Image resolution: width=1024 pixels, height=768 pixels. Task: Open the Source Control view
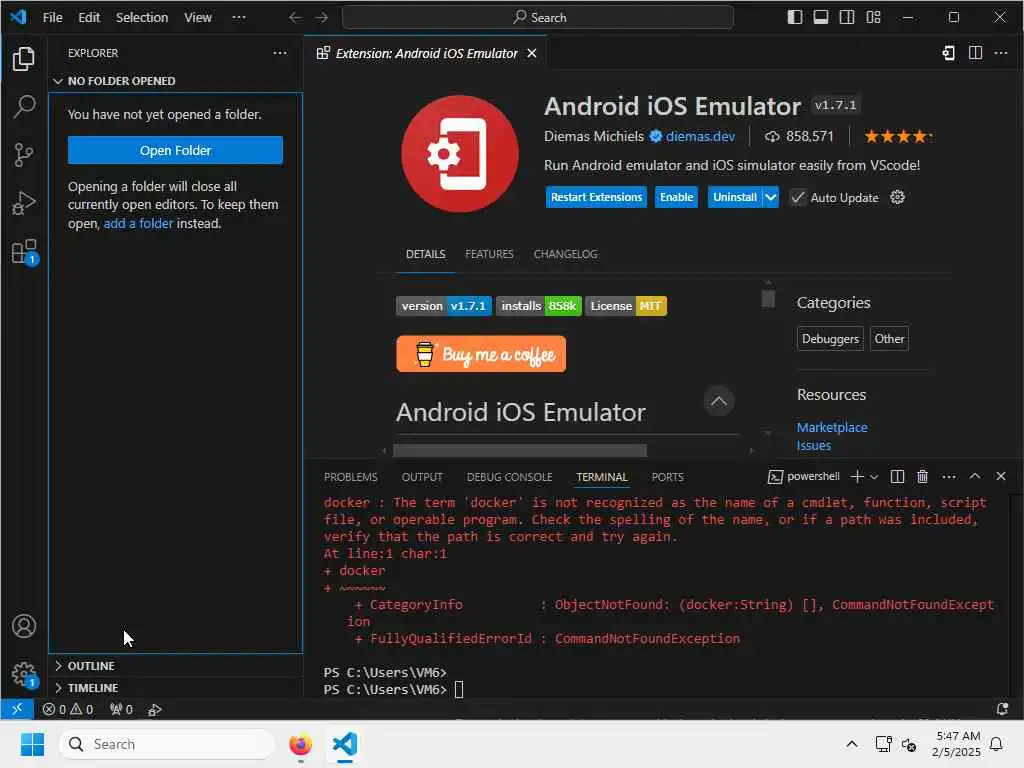pyautogui.click(x=24, y=155)
